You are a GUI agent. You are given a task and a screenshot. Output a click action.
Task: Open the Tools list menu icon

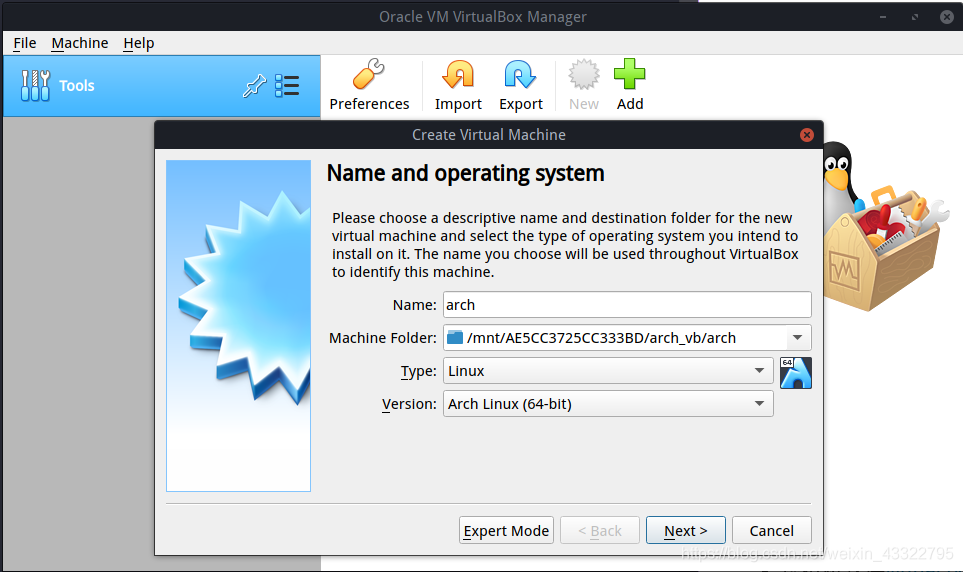point(287,86)
